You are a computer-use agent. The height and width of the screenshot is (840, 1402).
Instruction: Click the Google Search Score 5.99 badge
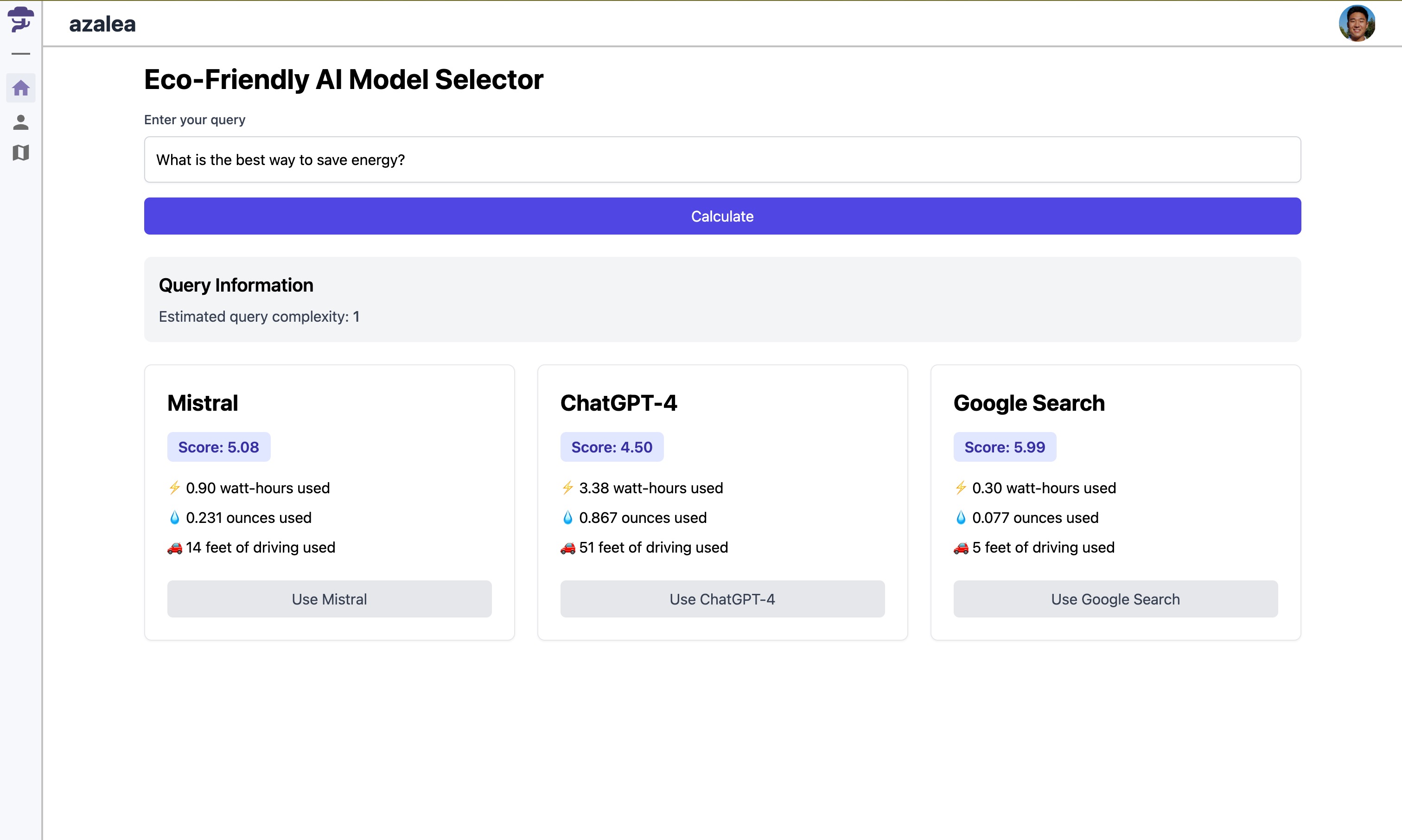pyautogui.click(x=1004, y=447)
